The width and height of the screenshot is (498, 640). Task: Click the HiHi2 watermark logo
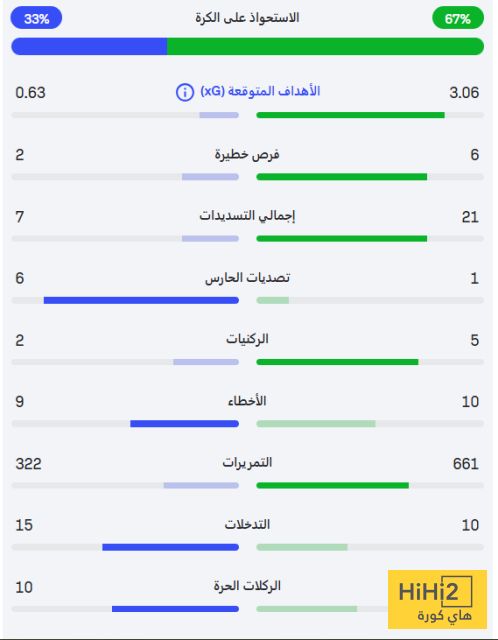point(437,599)
